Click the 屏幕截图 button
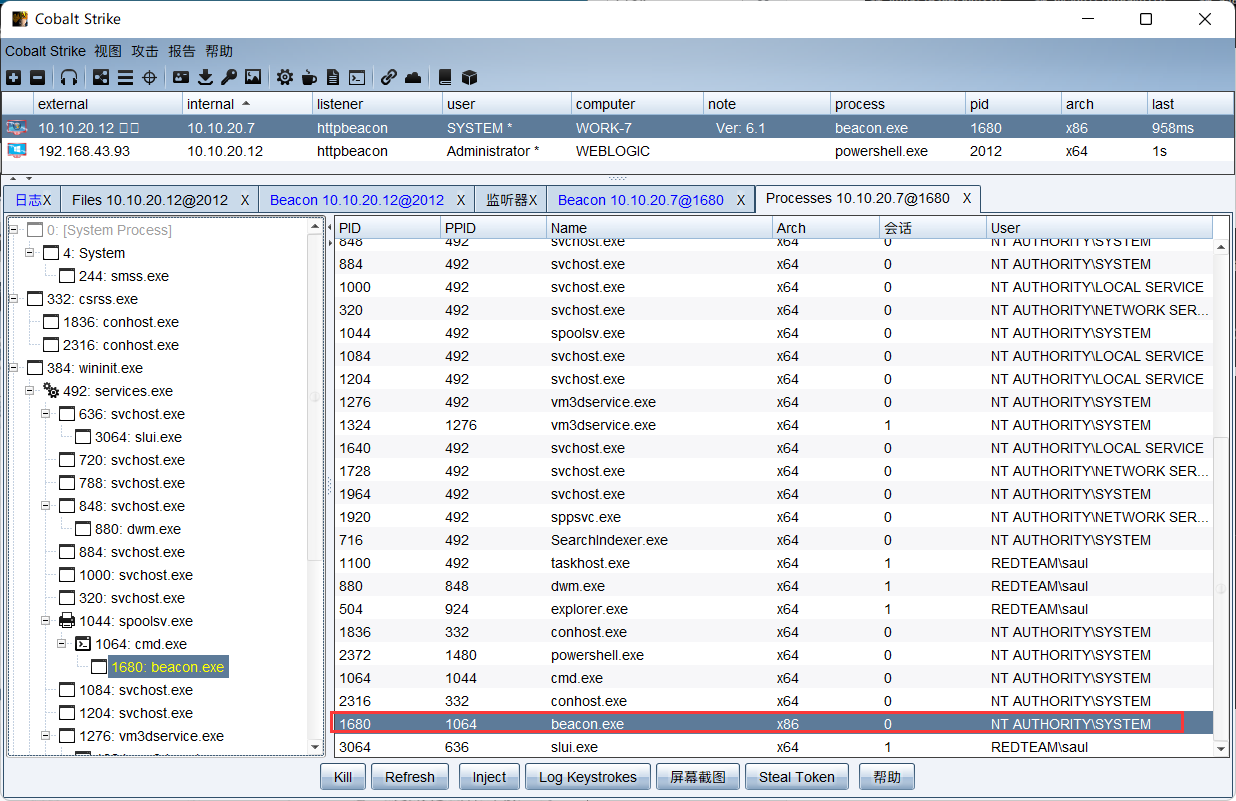The image size is (1236, 801). coord(697,777)
